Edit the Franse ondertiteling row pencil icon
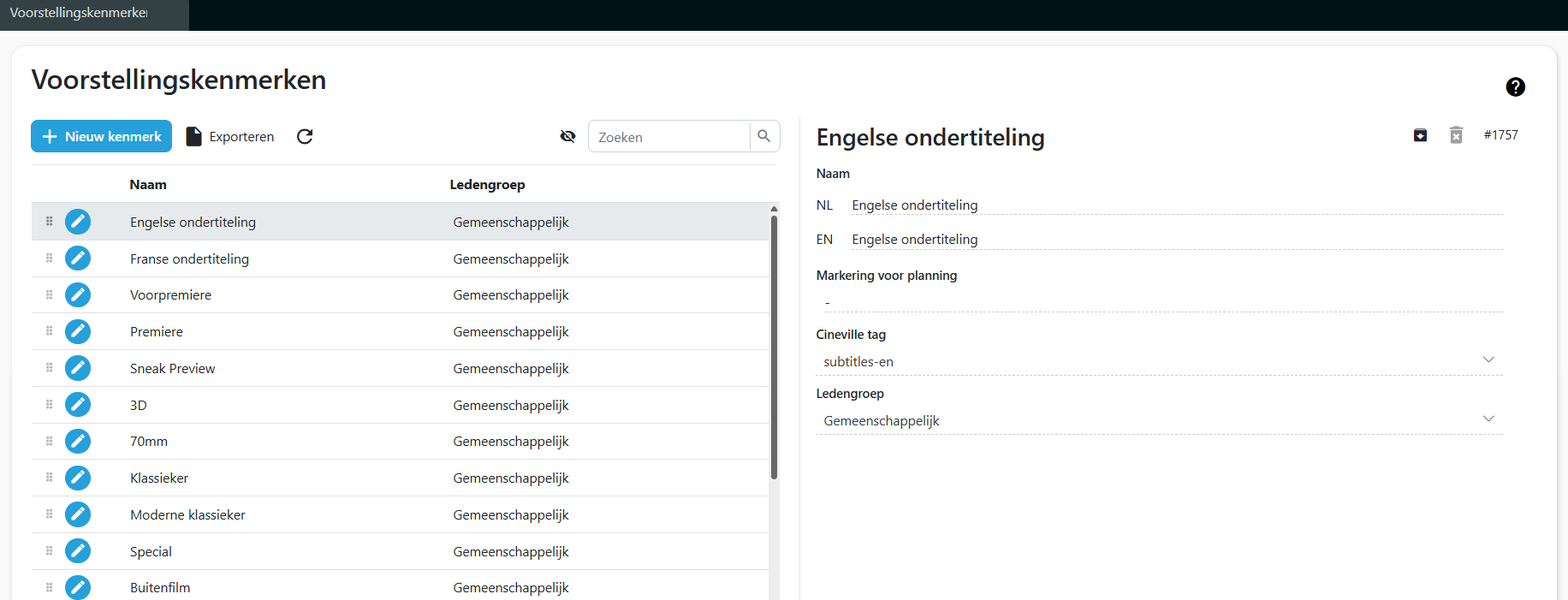Viewport: 1568px width, 600px height. click(78, 258)
